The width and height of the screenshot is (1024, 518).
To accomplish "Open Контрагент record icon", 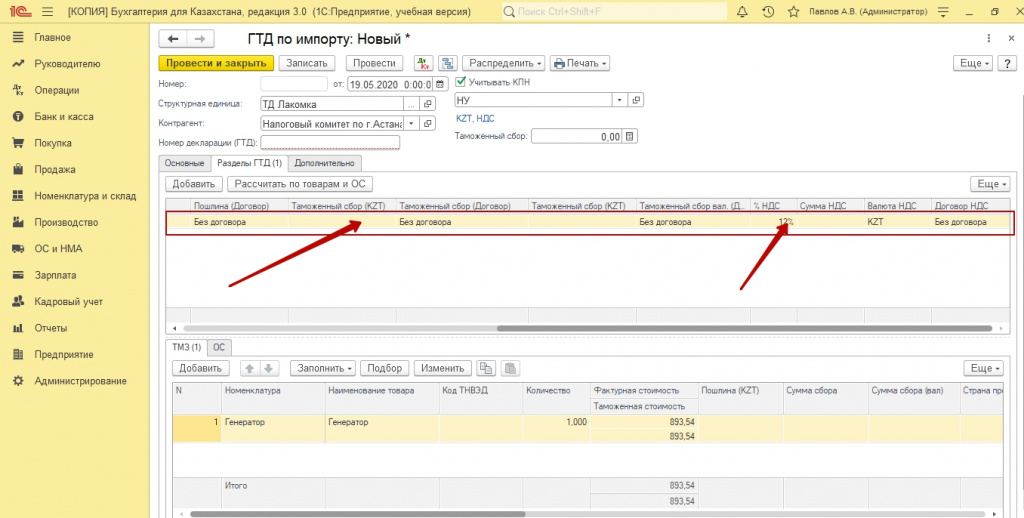I will click(428, 123).
